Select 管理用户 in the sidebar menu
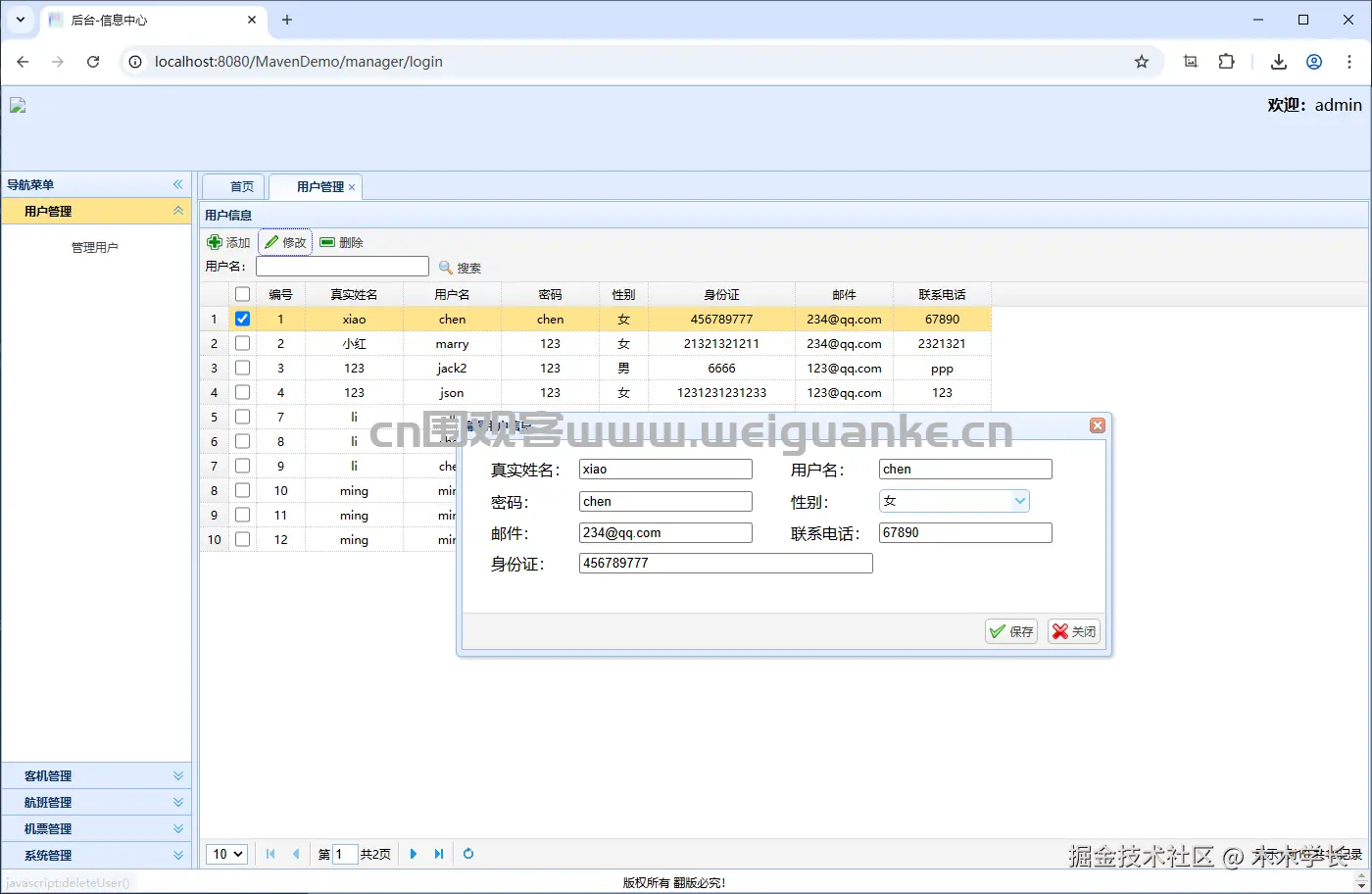Image resolution: width=1372 pixels, height=894 pixels. coord(95,246)
